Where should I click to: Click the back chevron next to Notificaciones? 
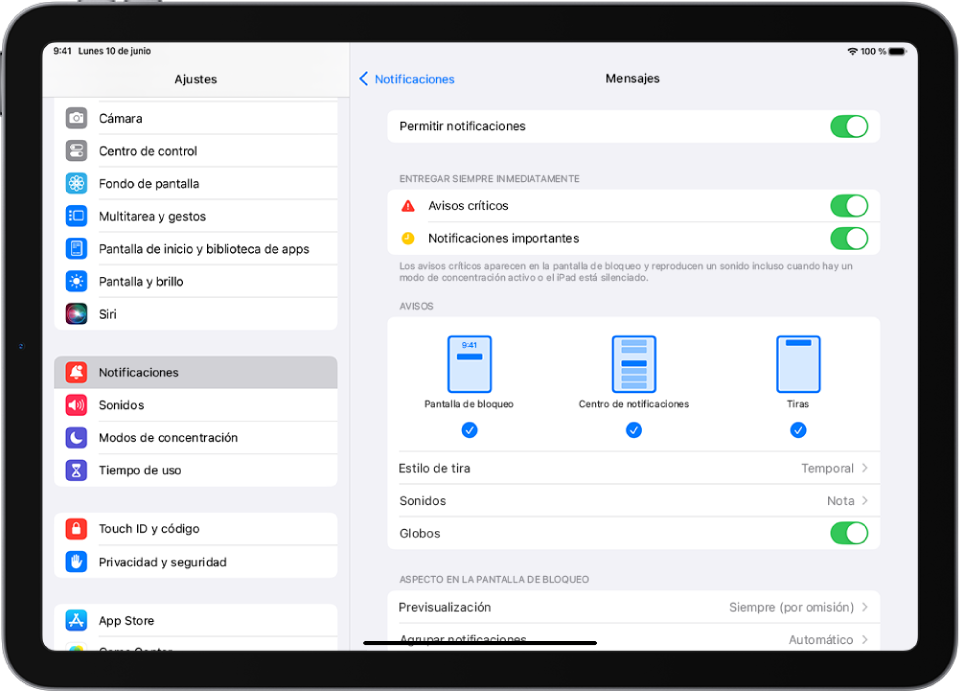pyautogui.click(x=364, y=78)
